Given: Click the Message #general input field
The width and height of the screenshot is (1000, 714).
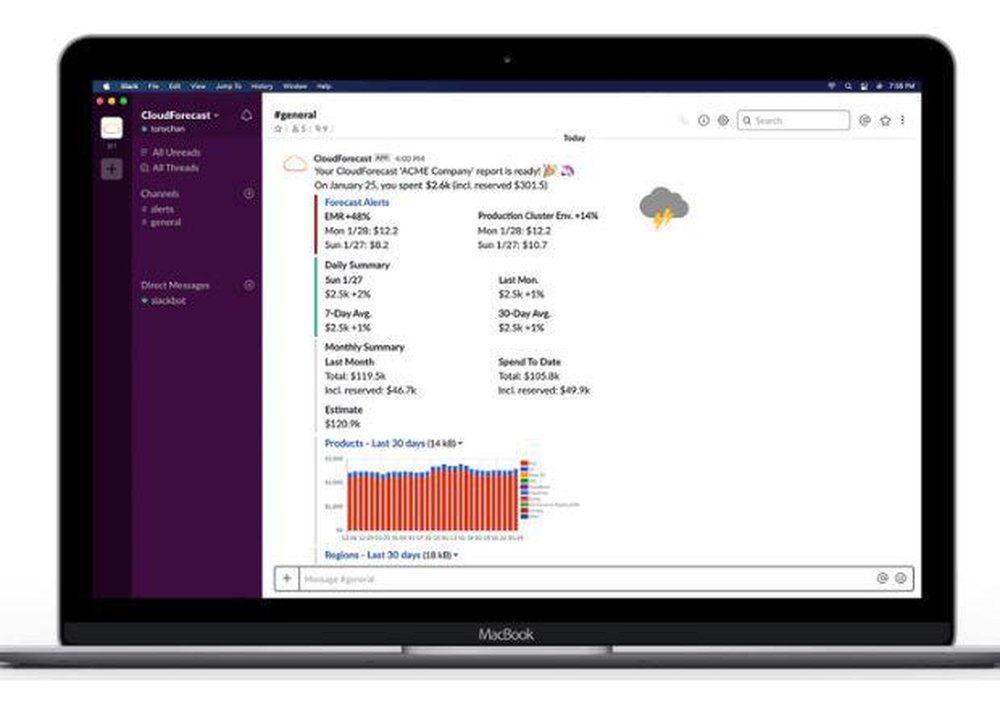Looking at the screenshot, I should click(585, 579).
